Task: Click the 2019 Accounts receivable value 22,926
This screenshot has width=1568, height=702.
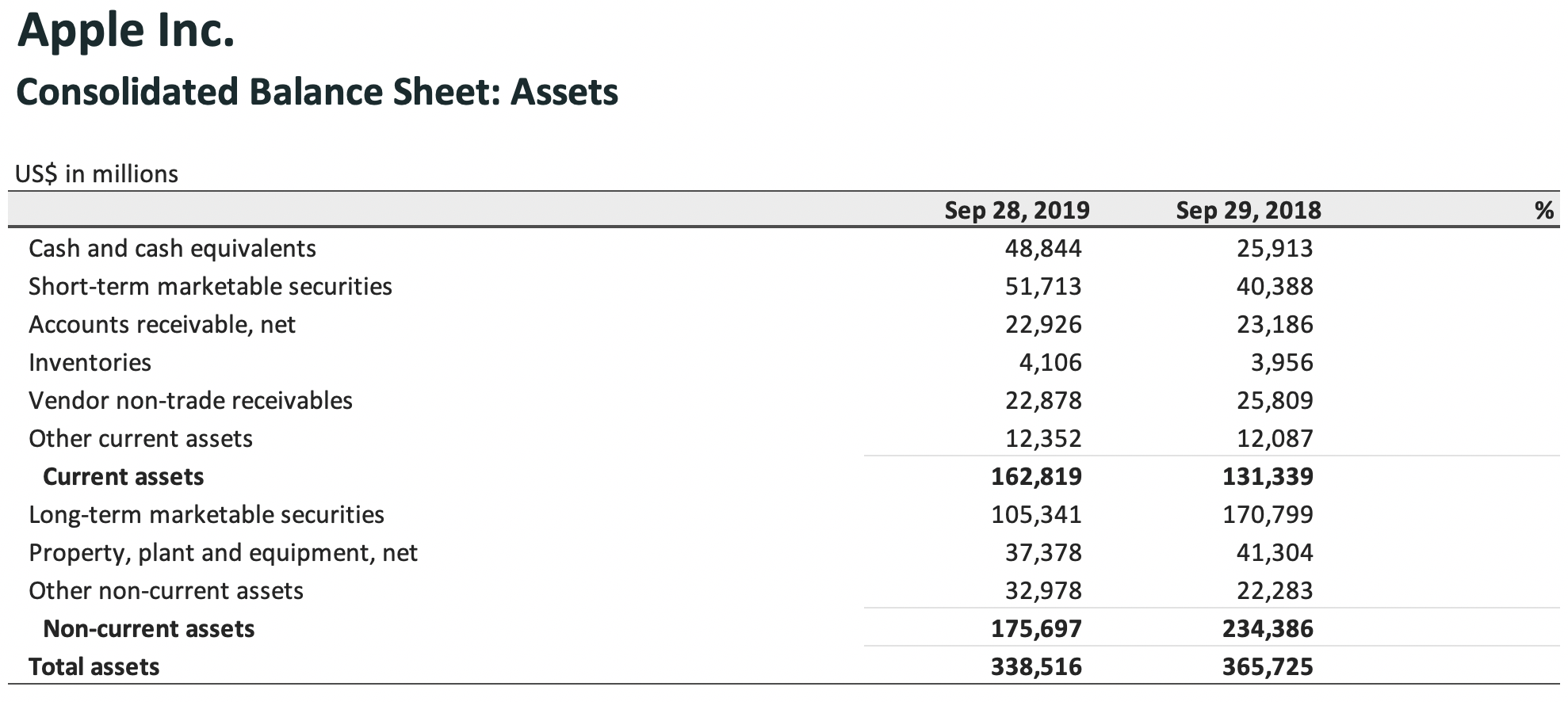Action: (x=1042, y=325)
